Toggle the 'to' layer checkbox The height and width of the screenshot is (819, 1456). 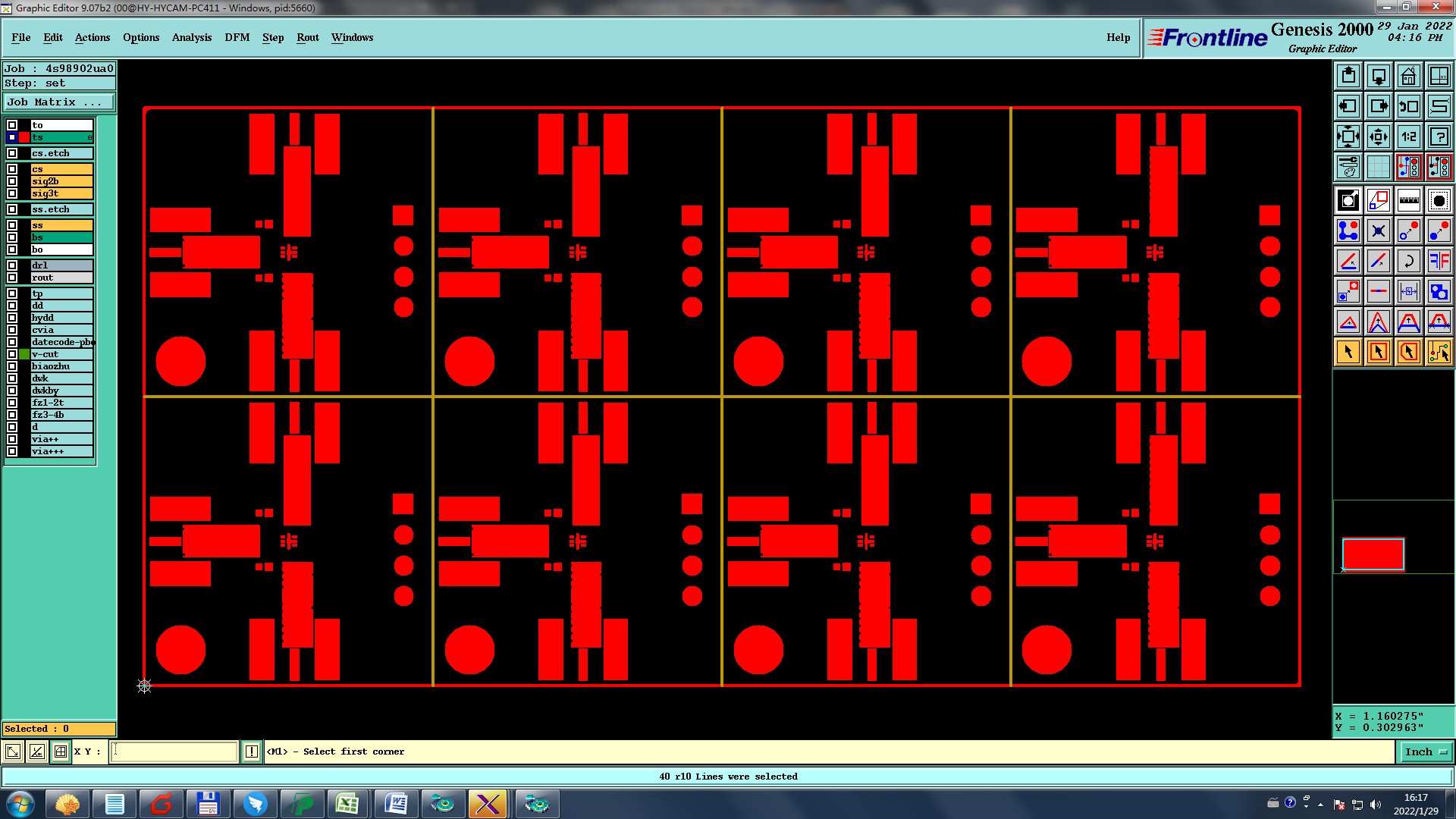[x=12, y=125]
